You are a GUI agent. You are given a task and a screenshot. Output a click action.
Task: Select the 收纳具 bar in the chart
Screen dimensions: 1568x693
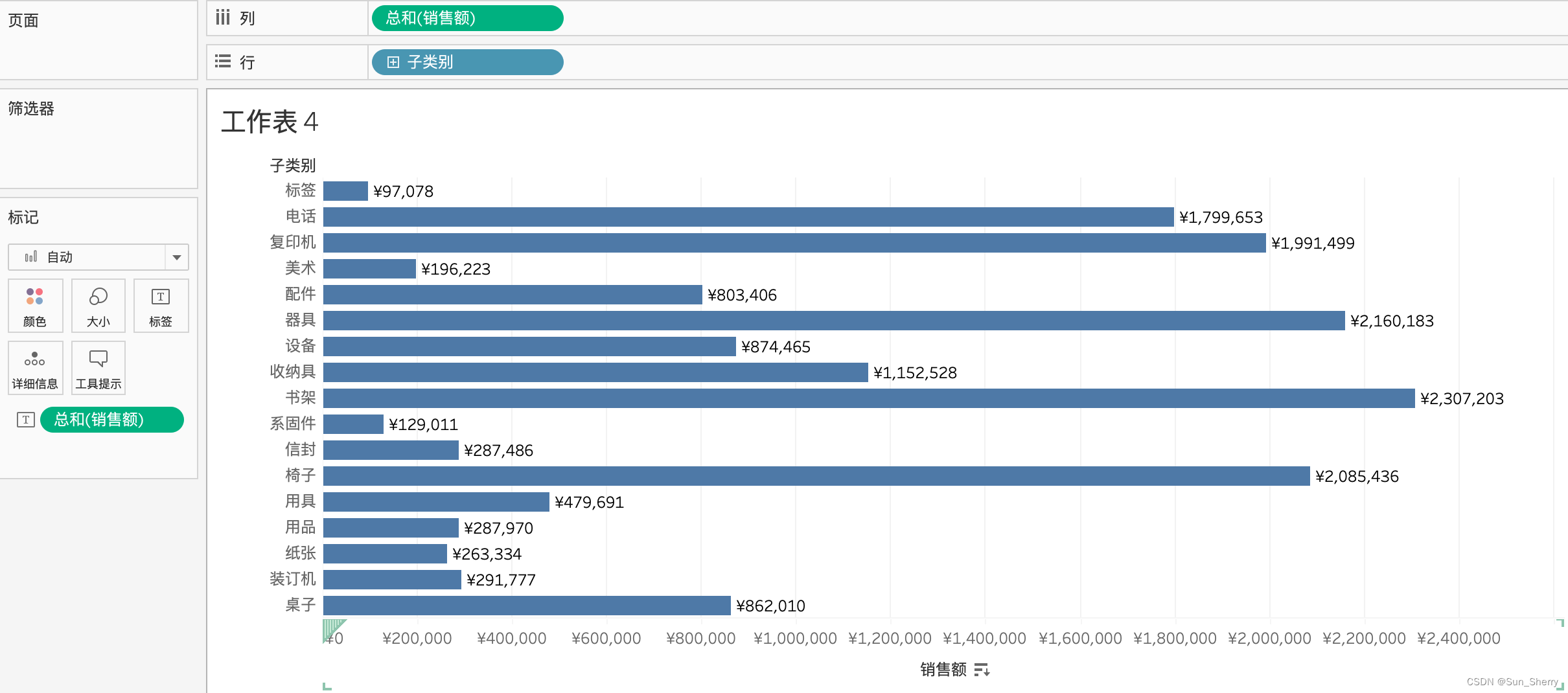tap(595, 372)
